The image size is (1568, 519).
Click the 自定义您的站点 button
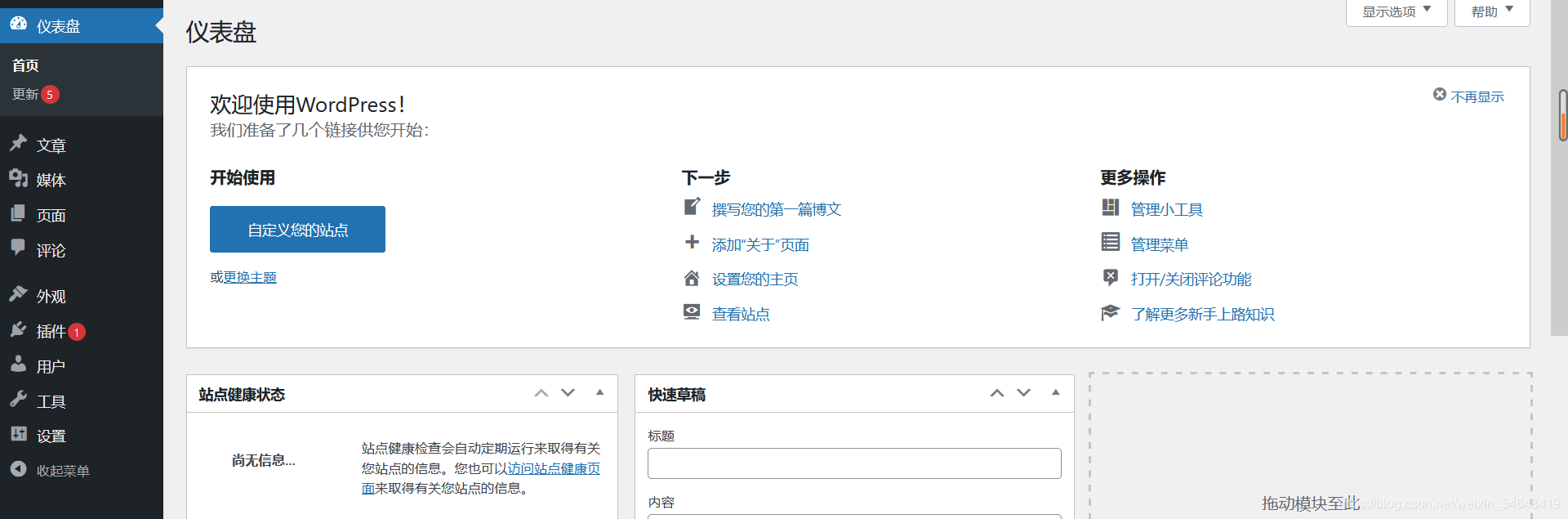click(x=297, y=230)
